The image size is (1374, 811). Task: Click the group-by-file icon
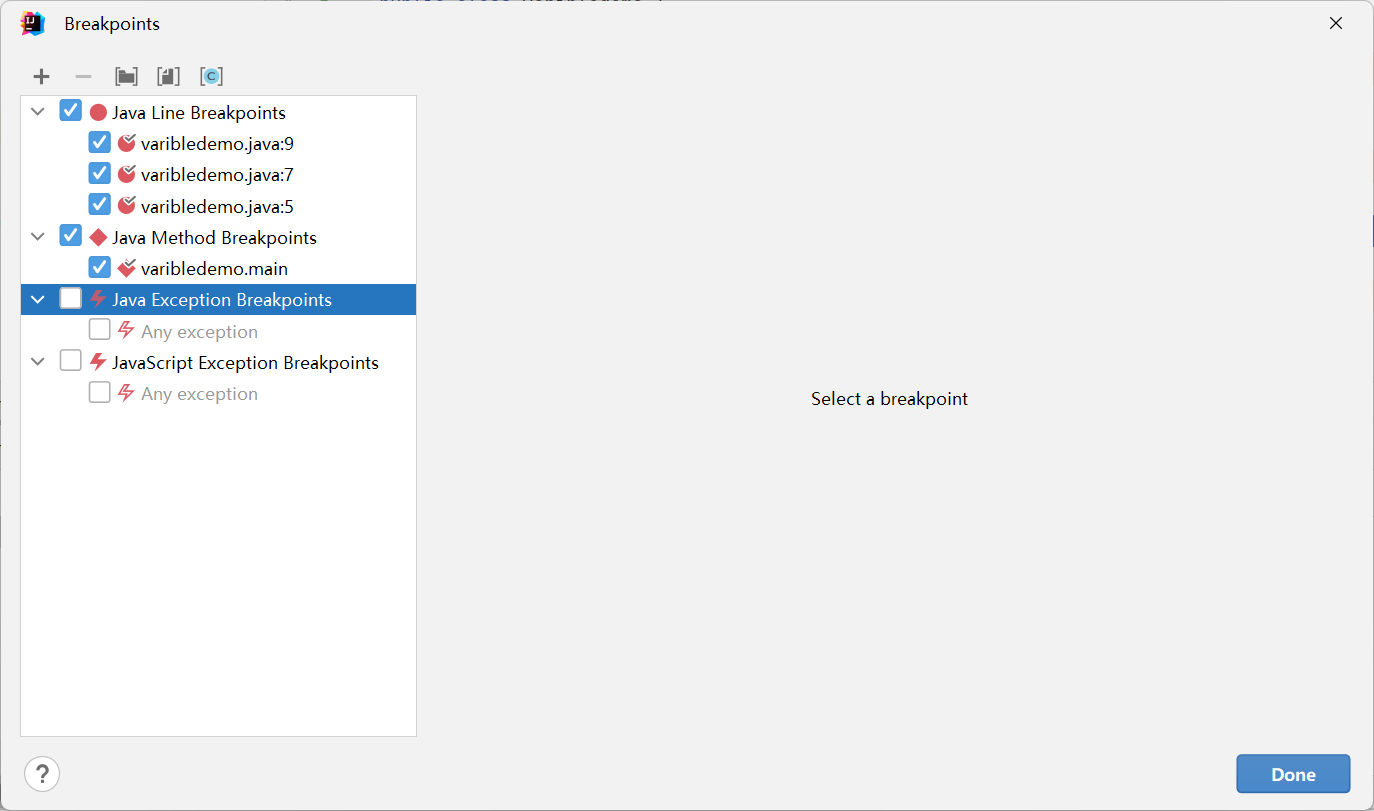tap(167, 76)
